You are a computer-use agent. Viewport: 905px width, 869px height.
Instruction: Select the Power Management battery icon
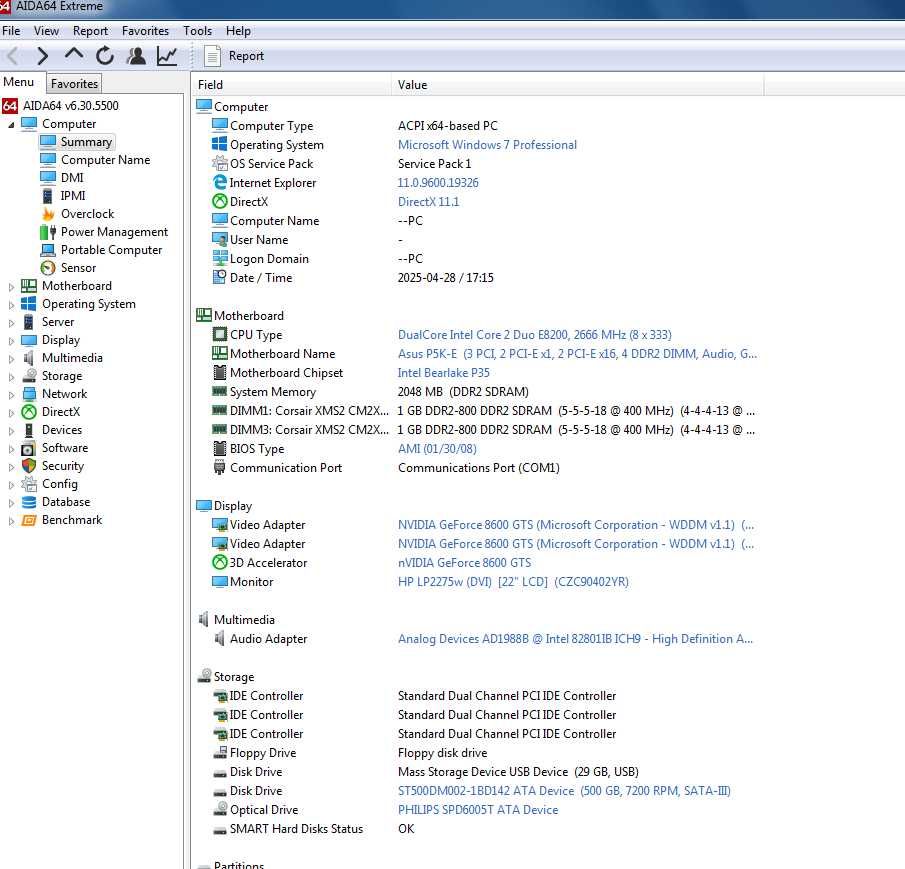48,232
